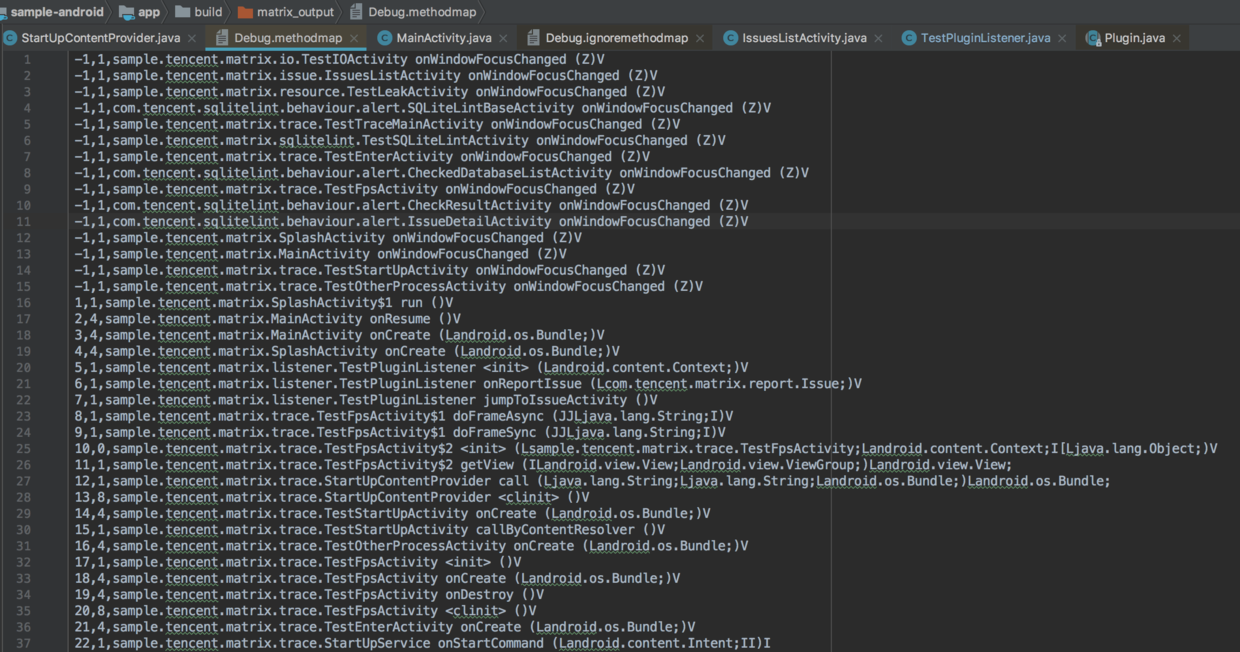
Task: Click the TestFpsActivity$1 doFrameAsync line
Action: click(404, 416)
